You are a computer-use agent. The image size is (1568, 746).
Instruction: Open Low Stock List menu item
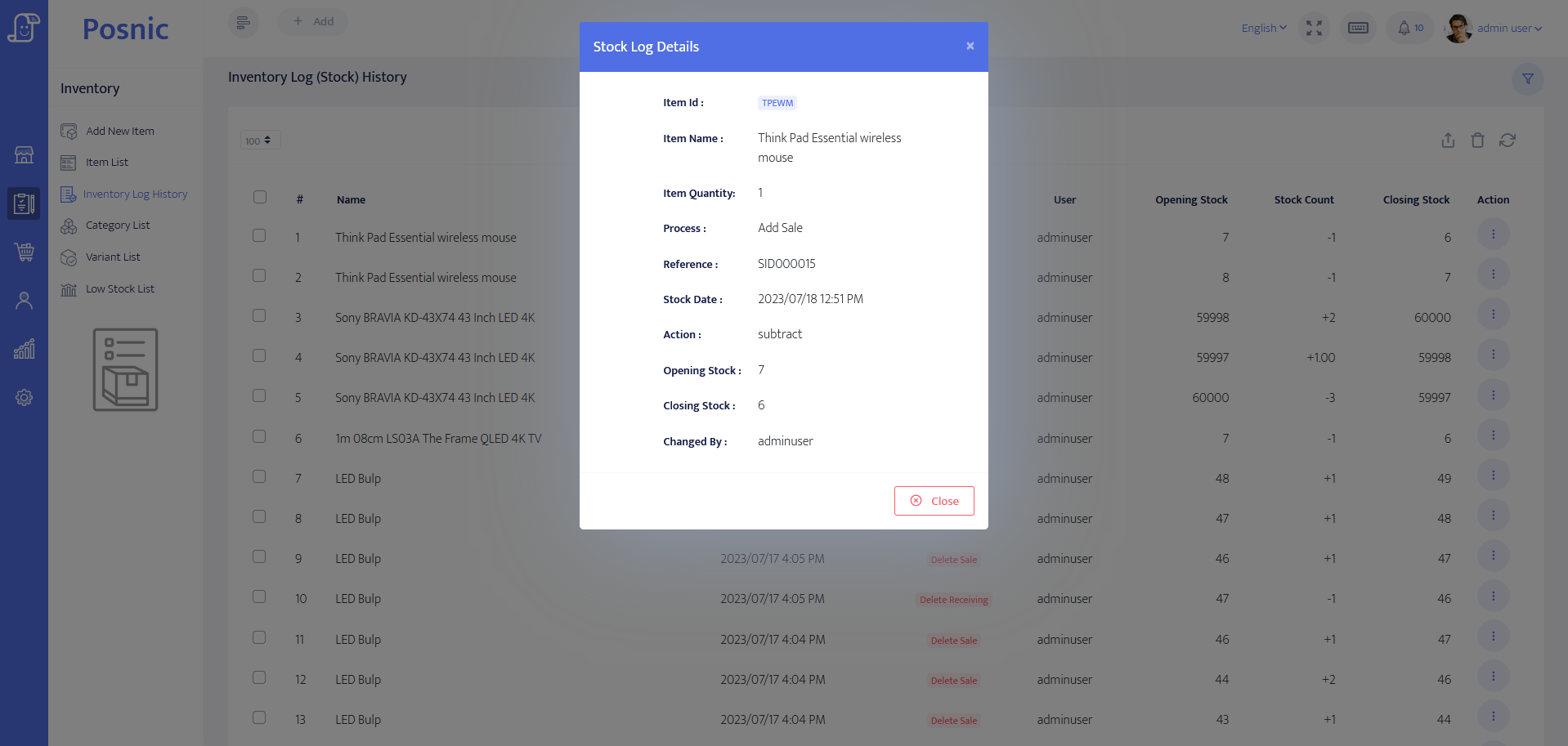(119, 288)
